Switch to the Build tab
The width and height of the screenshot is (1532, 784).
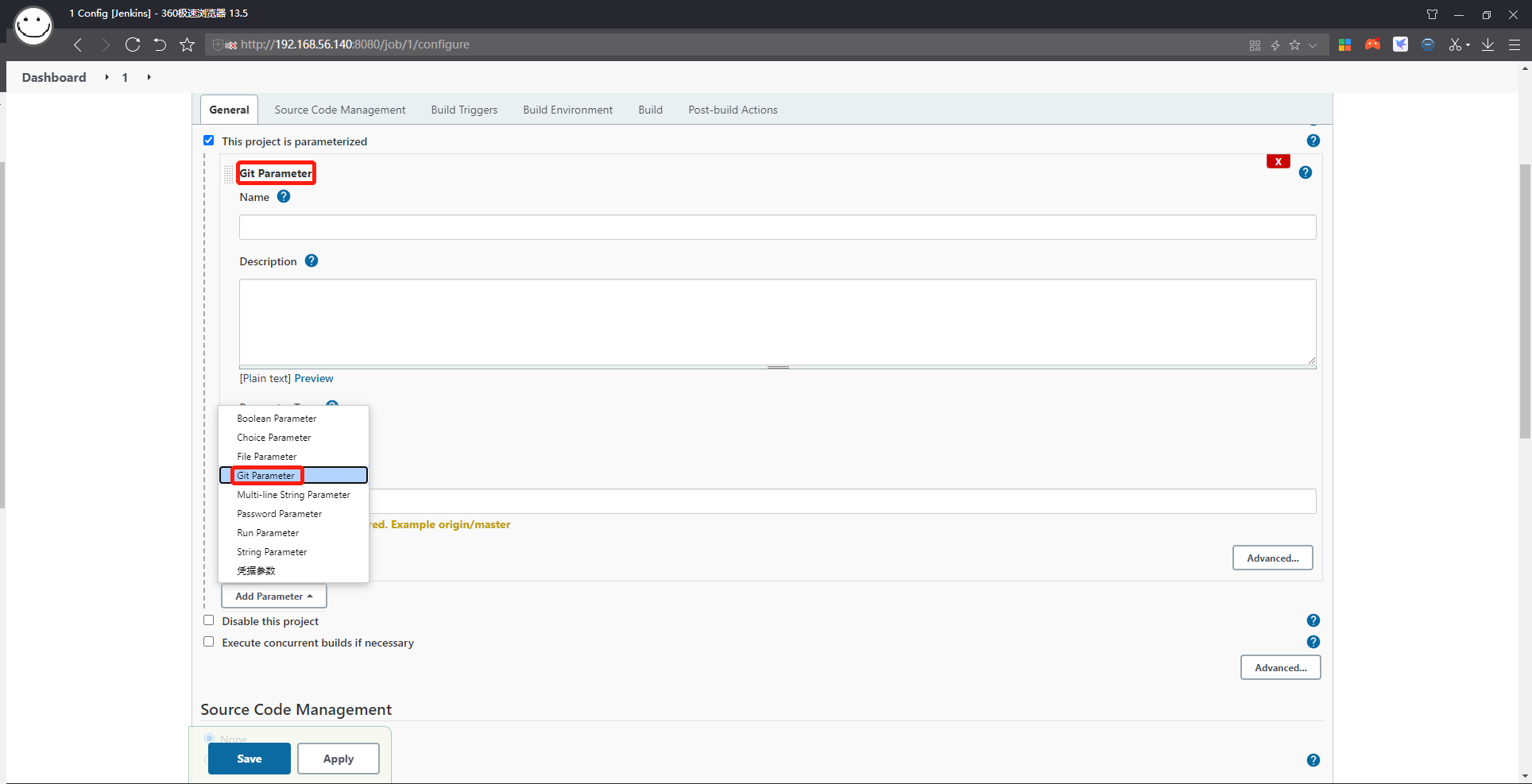pos(650,110)
